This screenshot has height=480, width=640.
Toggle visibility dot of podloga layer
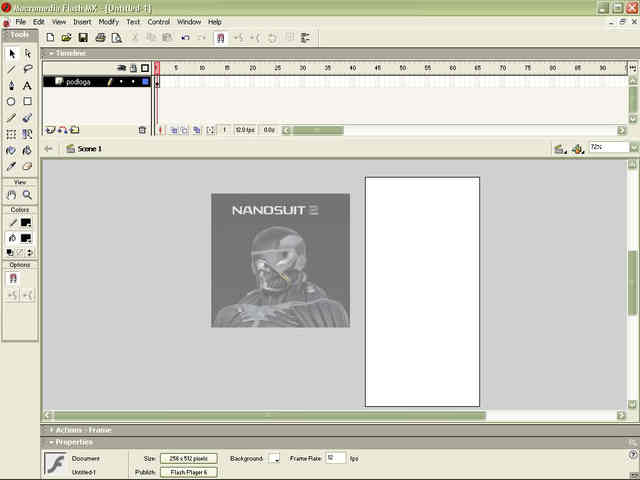(121, 82)
